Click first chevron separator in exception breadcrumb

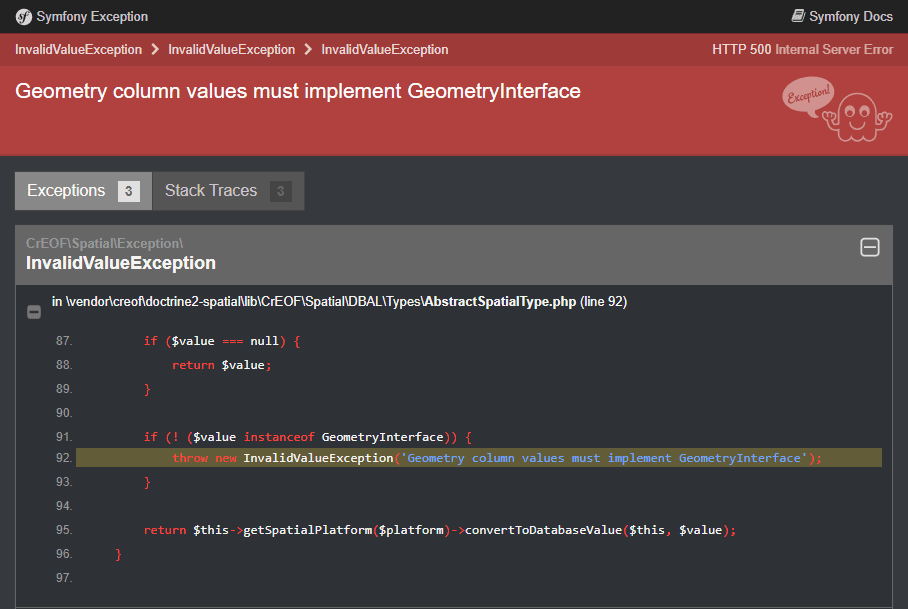coord(155,49)
